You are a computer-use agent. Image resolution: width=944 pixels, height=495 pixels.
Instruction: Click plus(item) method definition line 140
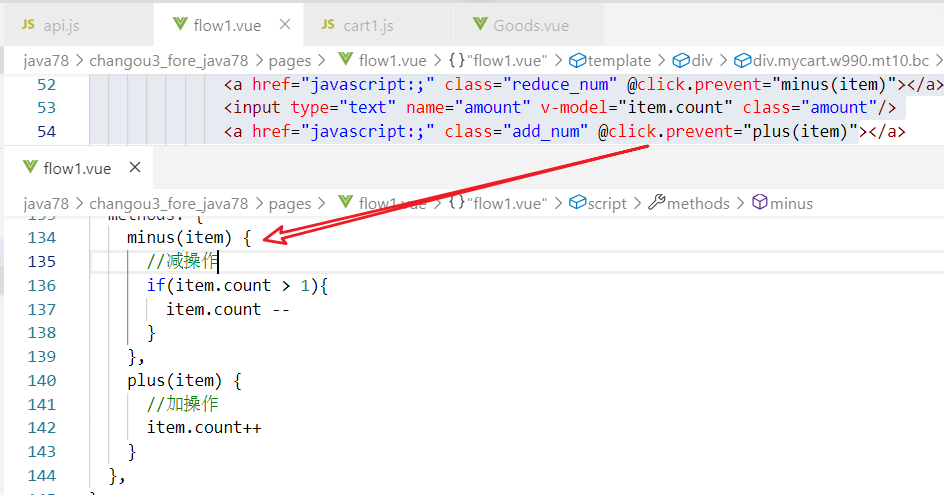[184, 381]
